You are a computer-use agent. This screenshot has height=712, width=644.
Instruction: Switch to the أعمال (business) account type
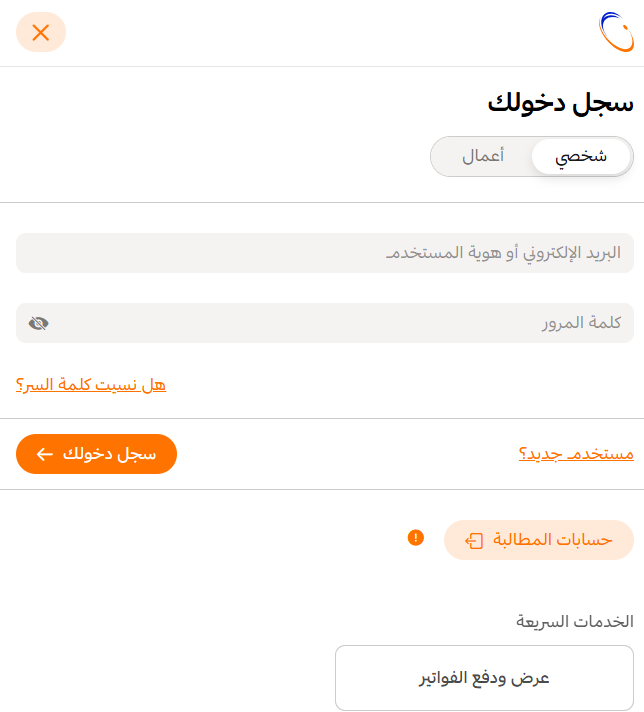pyautogui.click(x=483, y=157)
